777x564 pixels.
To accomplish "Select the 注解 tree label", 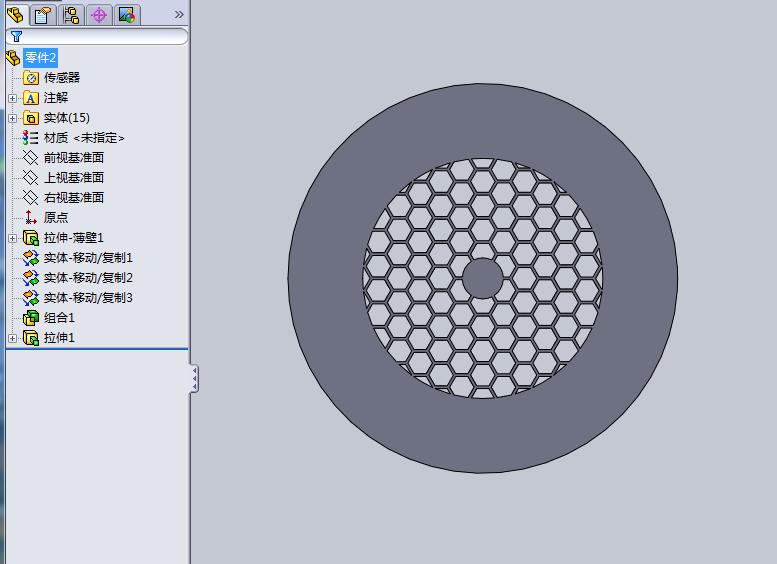I will pos(56,98).
